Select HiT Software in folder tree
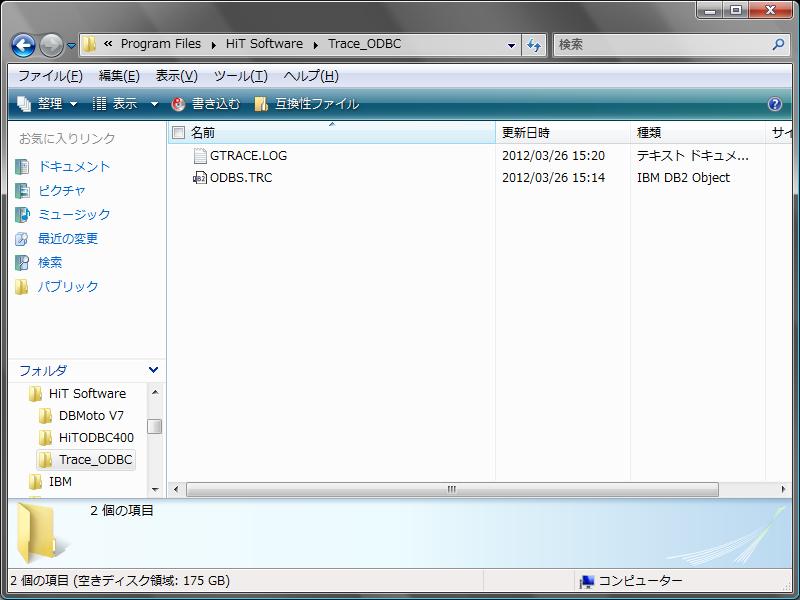The height and width of the screenshot is (600, 800). click(x=87, y=393)
